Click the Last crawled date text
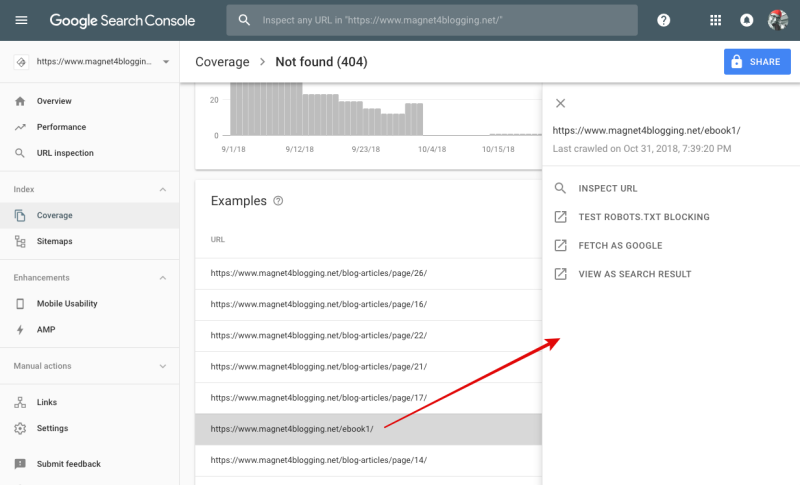This screenshot has height=485, width=800. (x=642, y=149)
